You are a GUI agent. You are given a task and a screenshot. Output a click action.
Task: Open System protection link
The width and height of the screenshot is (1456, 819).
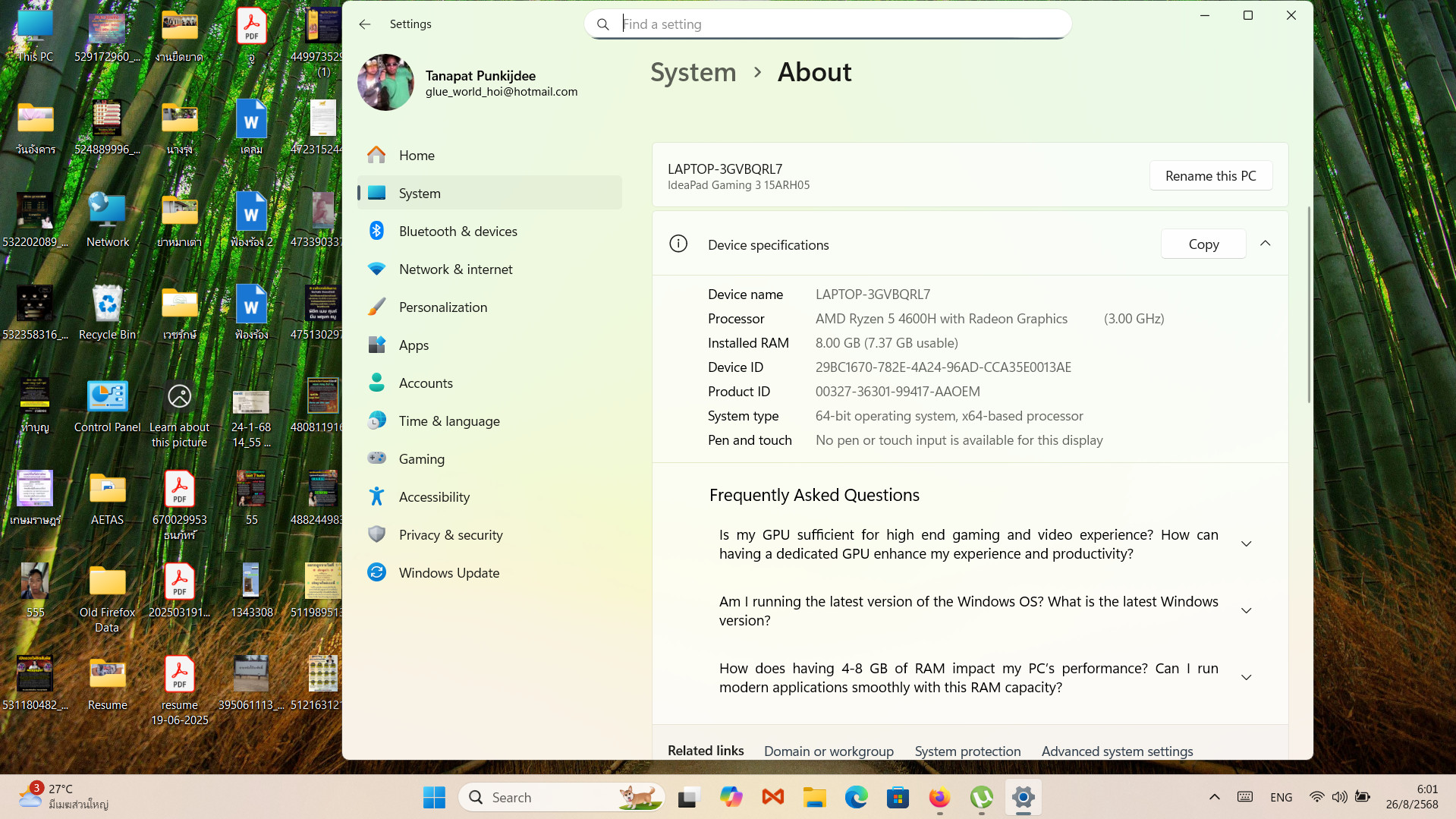tap(967, 751)
